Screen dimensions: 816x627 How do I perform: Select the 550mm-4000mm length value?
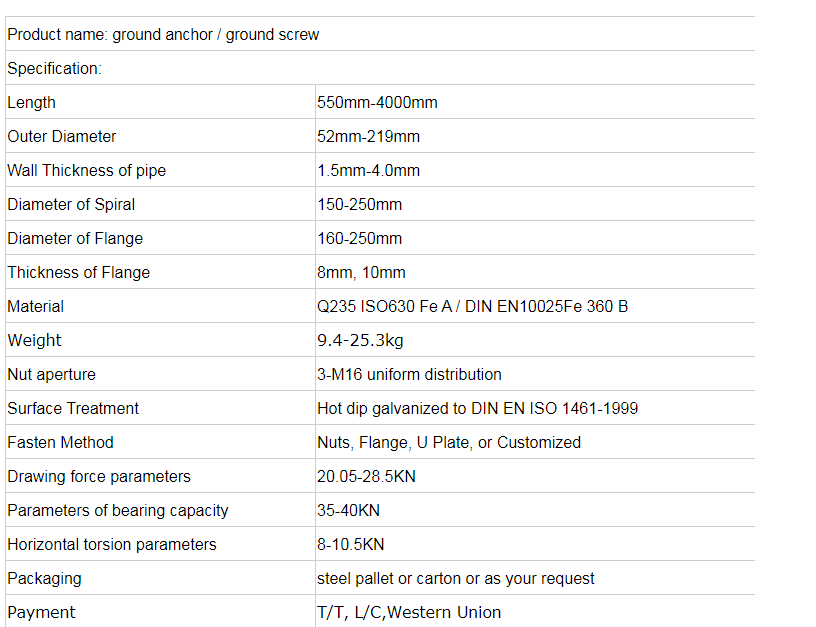[377, 103]
